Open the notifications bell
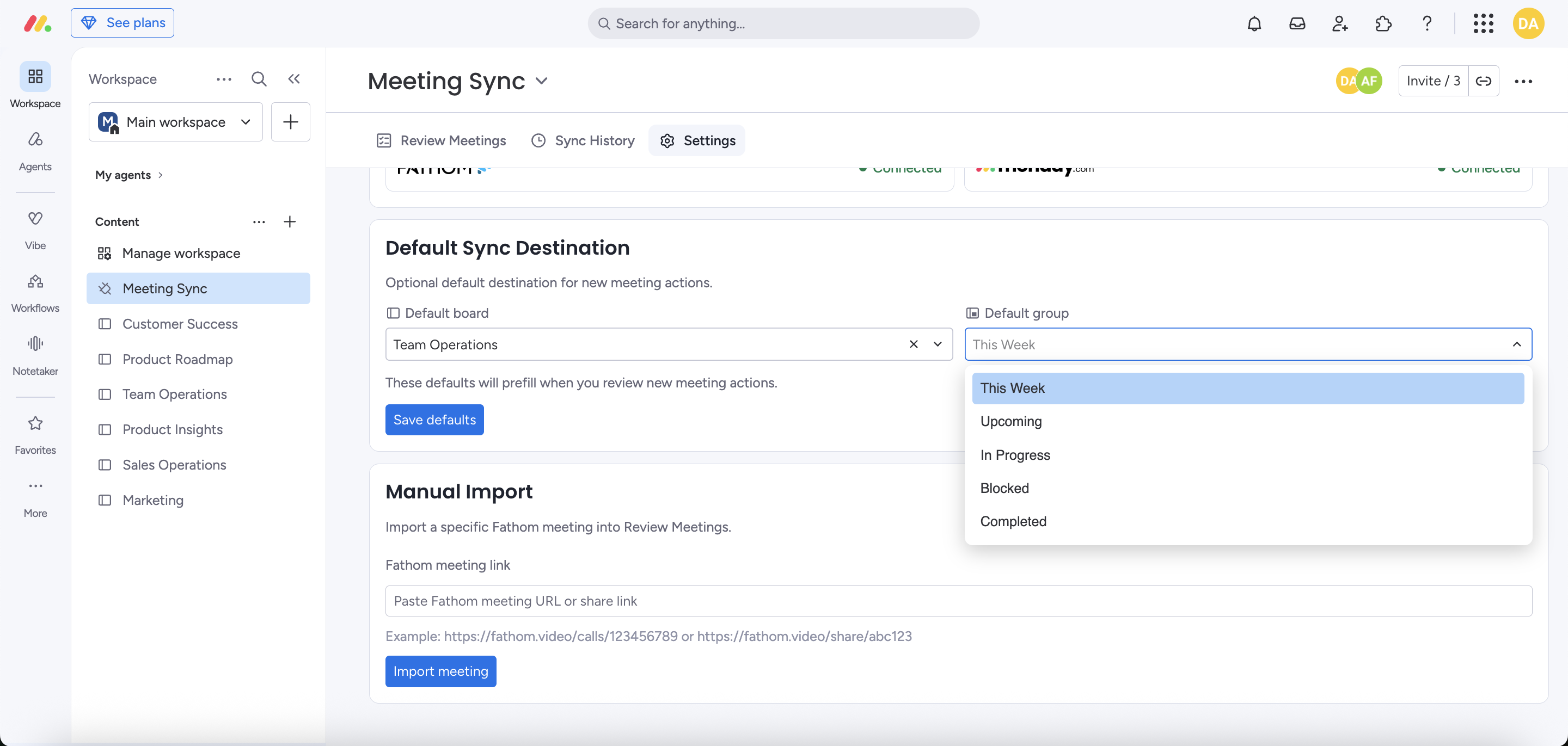1568x746 pixels. 1254,23
